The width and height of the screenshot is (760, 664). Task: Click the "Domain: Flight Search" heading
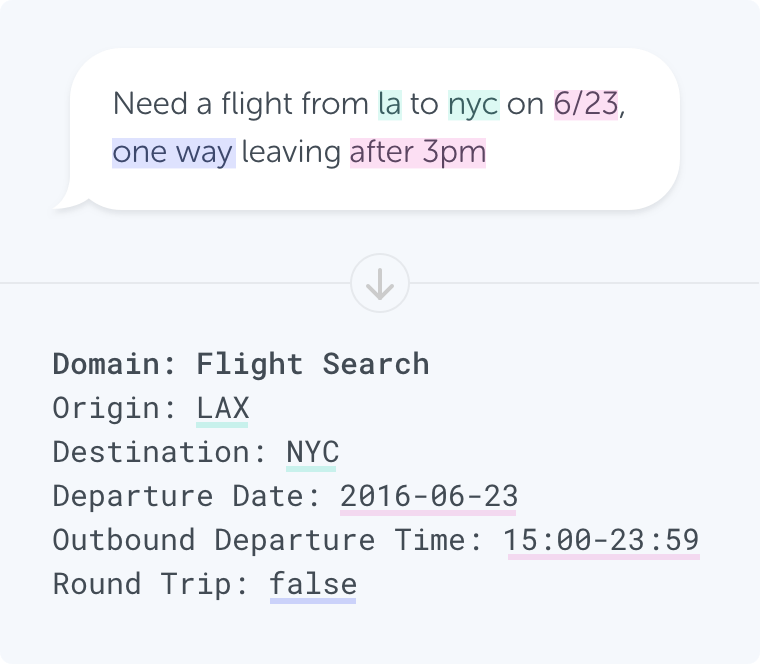click(x=240, y=364)
